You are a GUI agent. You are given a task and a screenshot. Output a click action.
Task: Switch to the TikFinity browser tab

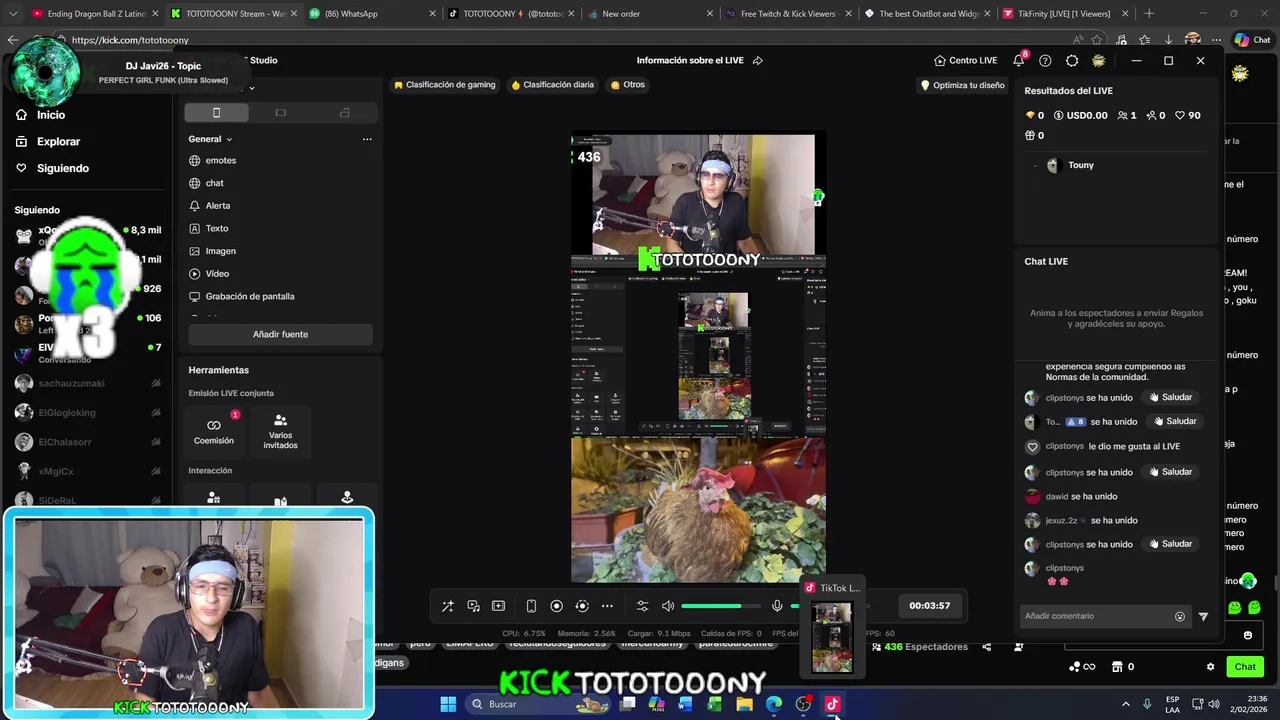tap(1063, 14)
